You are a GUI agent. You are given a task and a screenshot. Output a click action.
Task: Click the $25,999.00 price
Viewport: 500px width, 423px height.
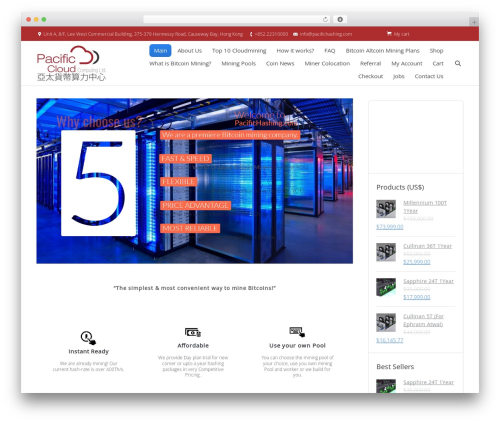(417, 262)
